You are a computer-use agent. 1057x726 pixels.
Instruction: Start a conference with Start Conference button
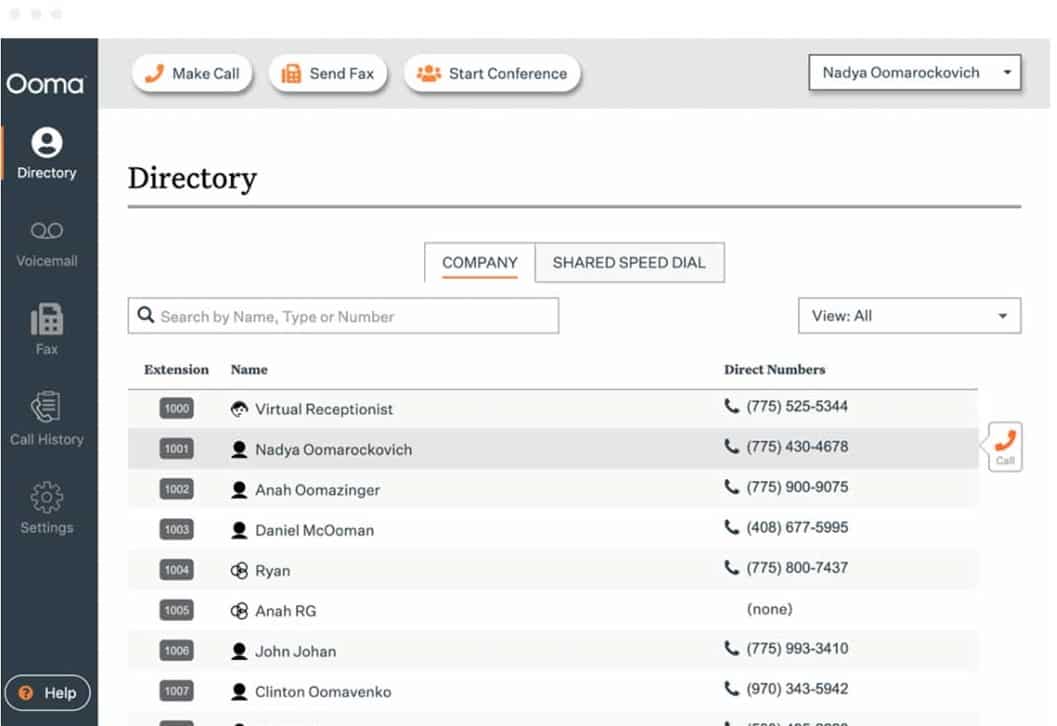click(x=492, y=74)
